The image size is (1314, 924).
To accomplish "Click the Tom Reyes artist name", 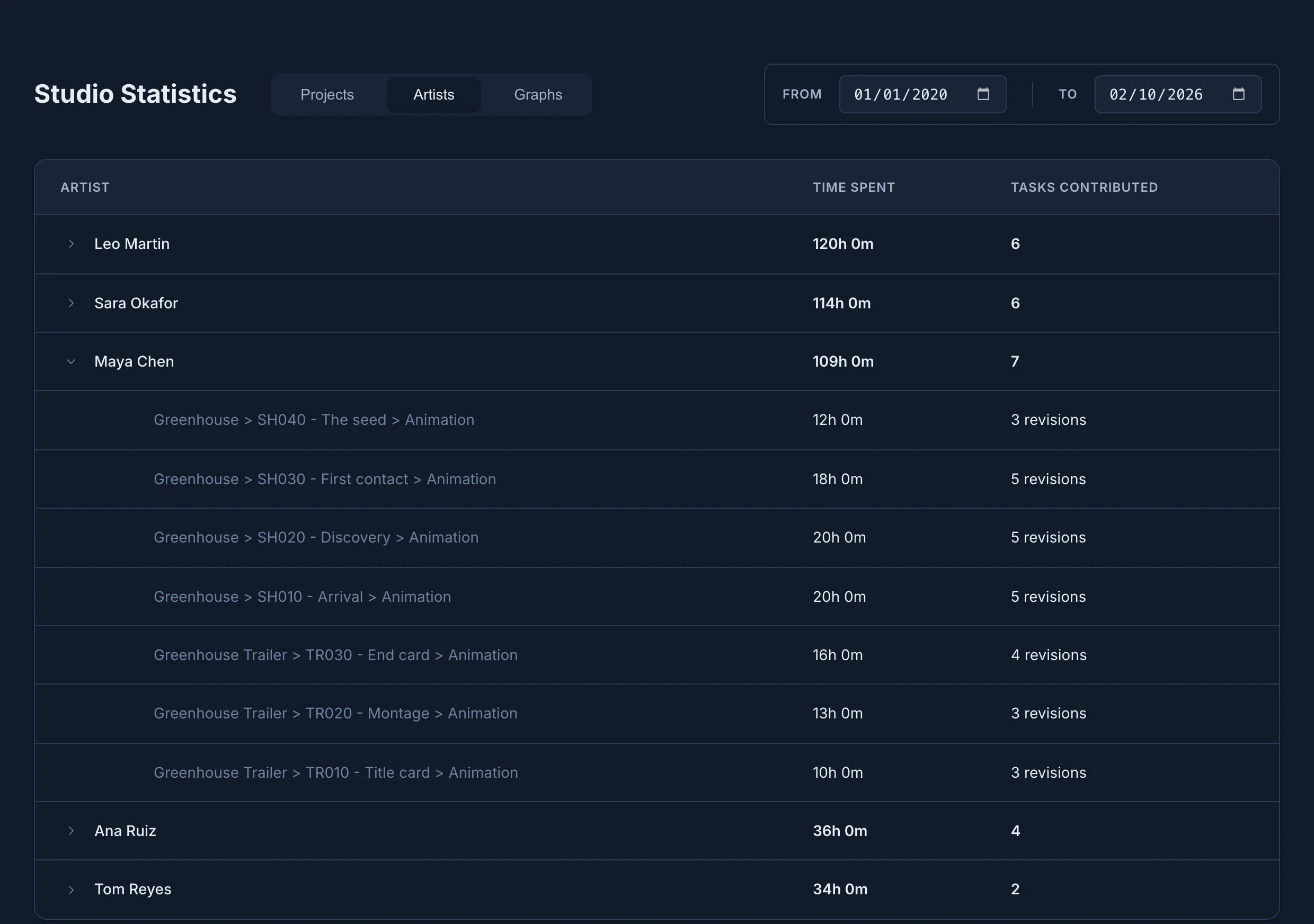I will pos(133,889).
